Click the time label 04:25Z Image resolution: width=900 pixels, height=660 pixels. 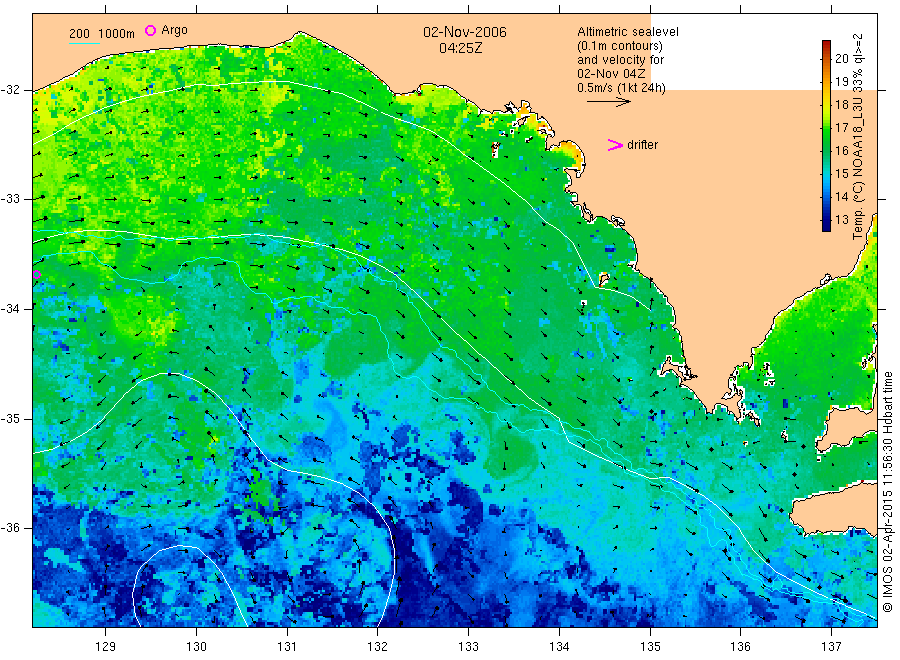pyautogui.click(x=460, y=48)
